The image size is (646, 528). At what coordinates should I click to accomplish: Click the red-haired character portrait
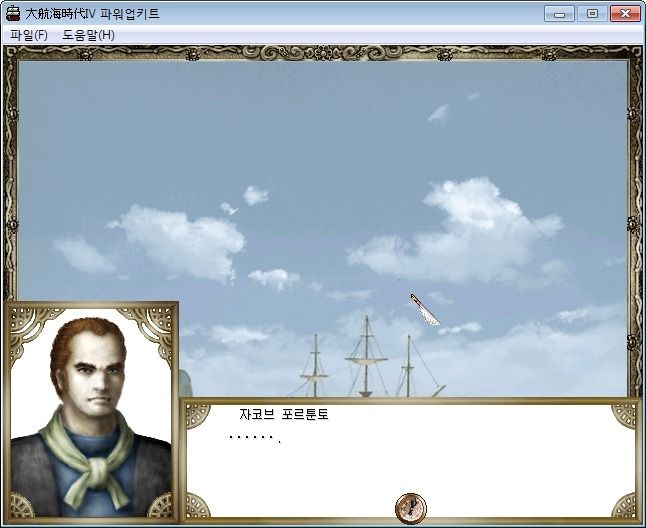coord(91,413)
